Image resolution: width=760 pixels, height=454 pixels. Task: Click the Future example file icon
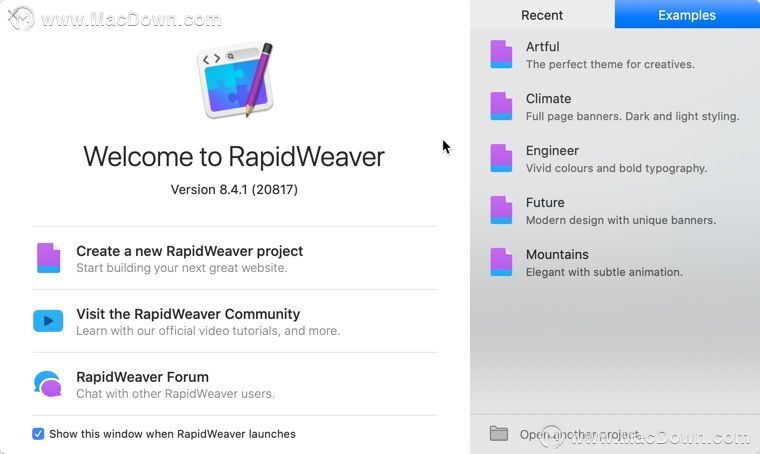[501, 210]
